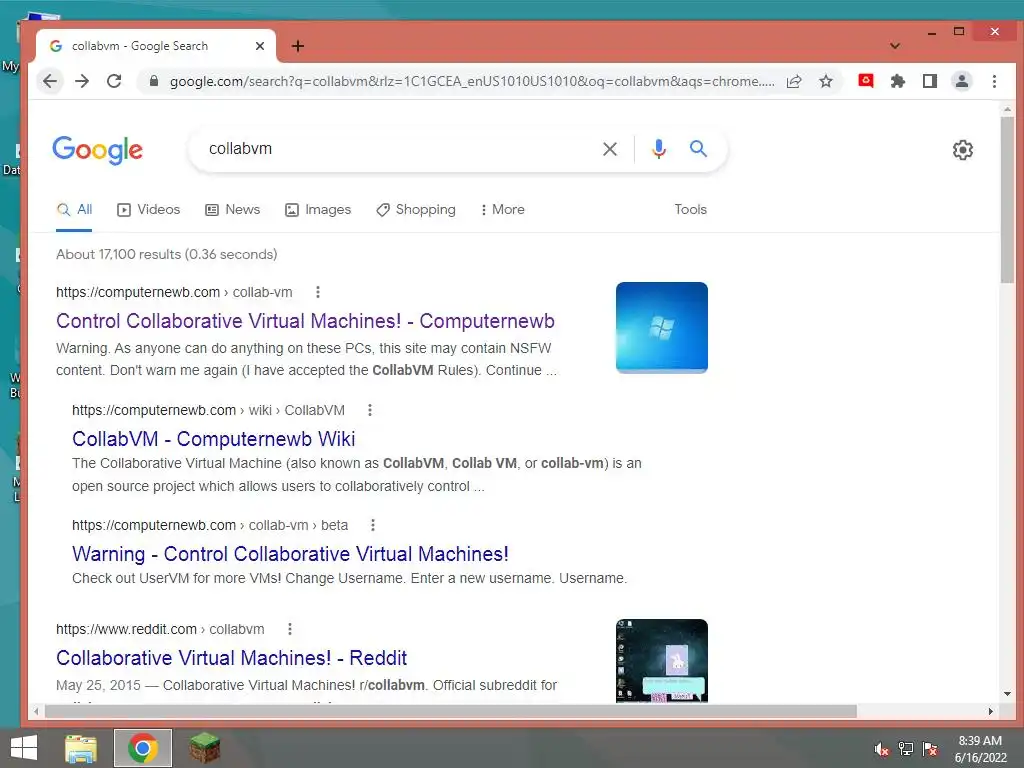Open search Tools
The image size is (1024, 768).
pyautogui.click(x=690, y=210)
